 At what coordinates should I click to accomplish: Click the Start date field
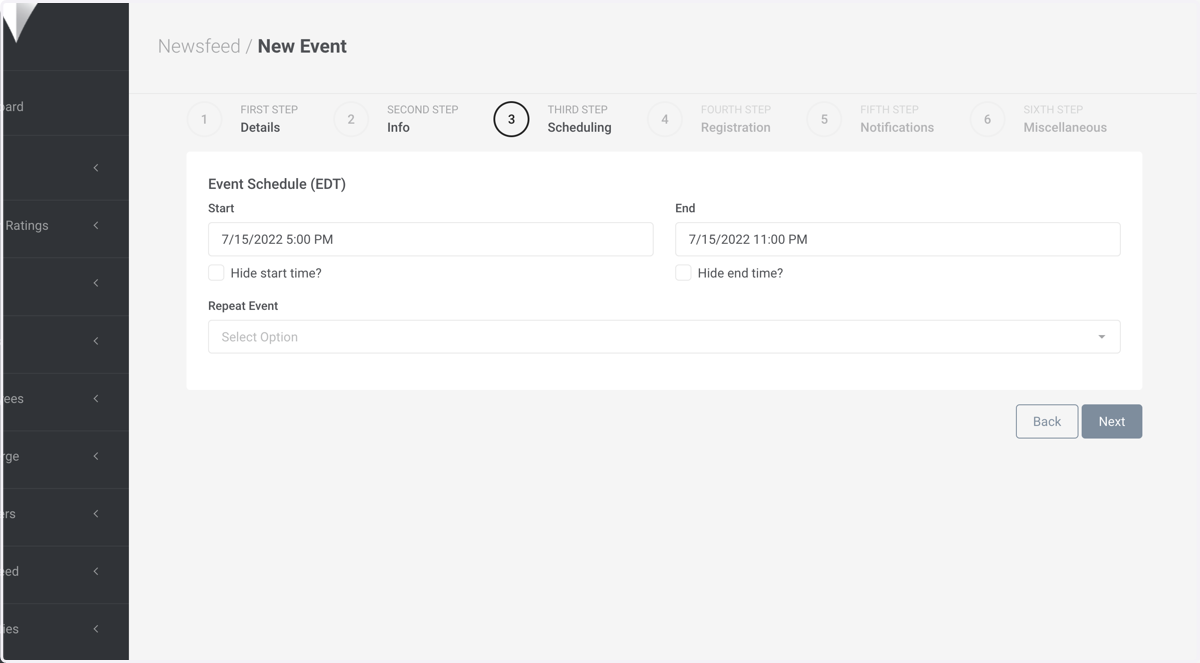(x=430, y=239)
